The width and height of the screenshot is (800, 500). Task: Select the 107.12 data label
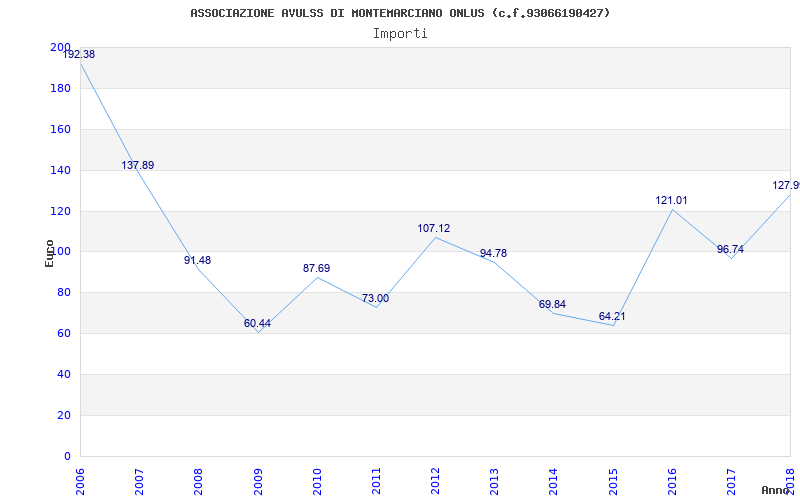[434, 229]
